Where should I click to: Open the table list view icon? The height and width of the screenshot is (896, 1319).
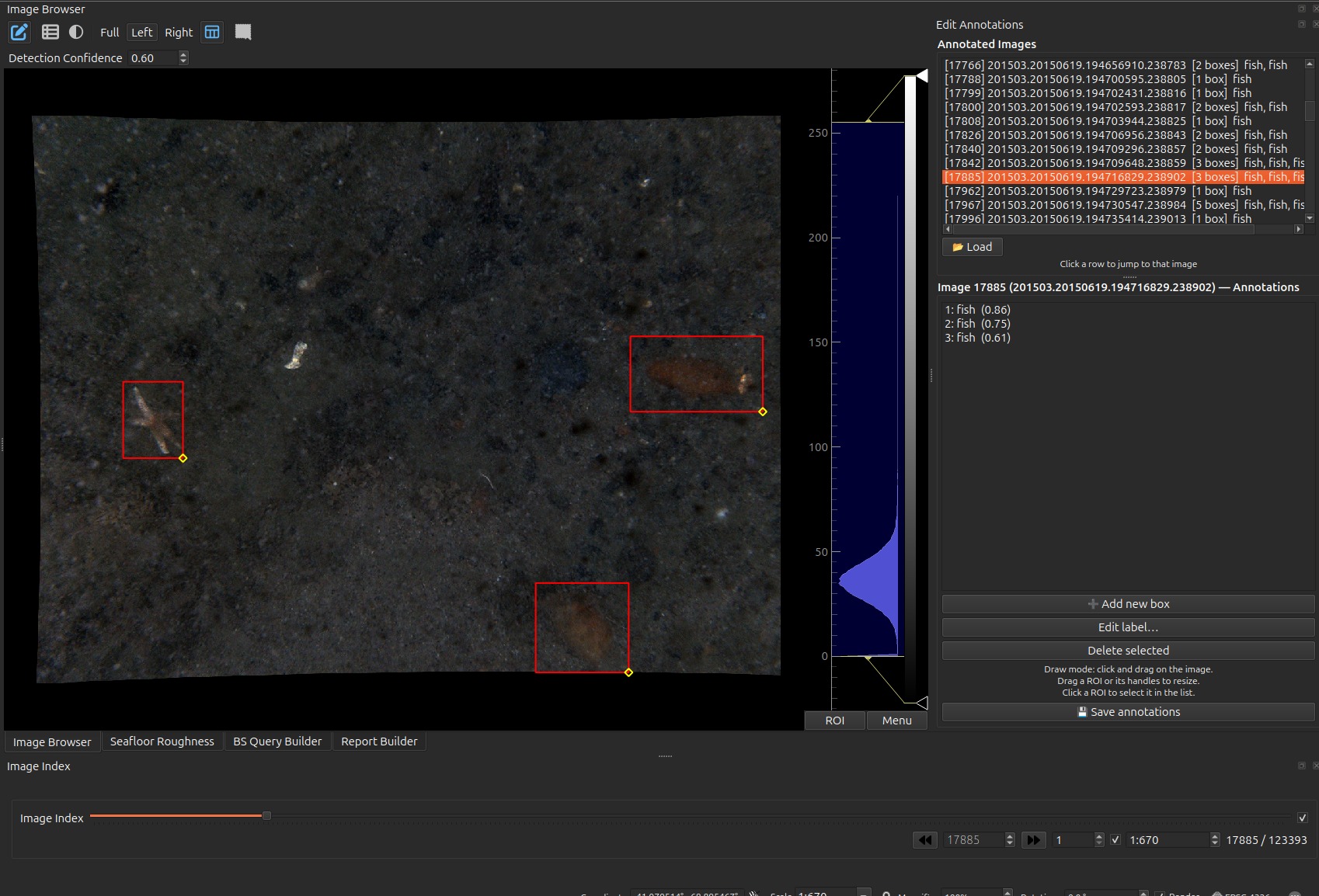pyautogui.click(x=50, y=32)
